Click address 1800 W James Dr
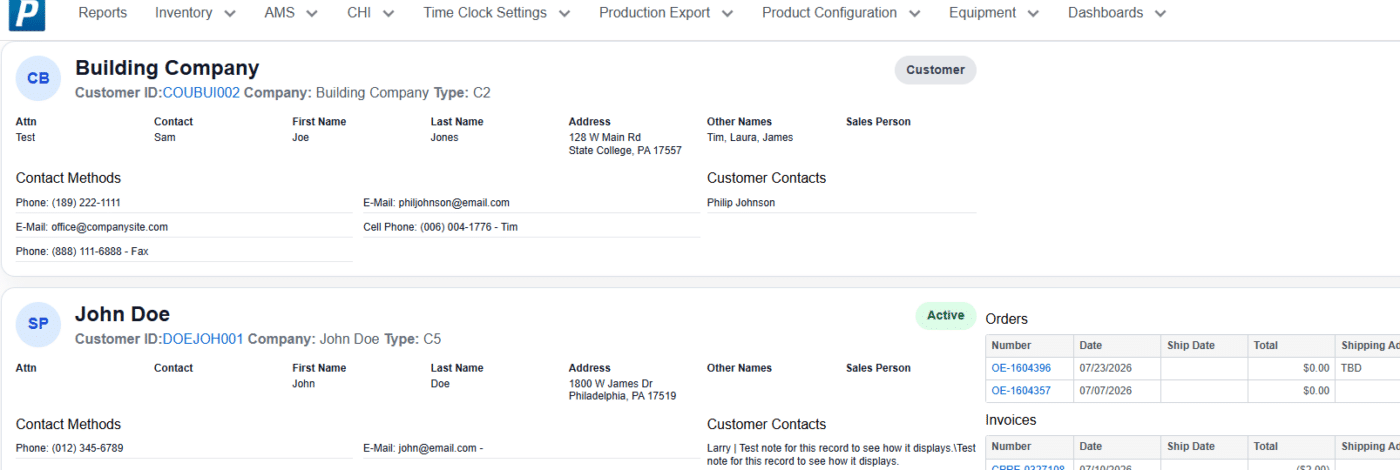The height and width of the screenshot is (470, 1400). tap(611, 383)
